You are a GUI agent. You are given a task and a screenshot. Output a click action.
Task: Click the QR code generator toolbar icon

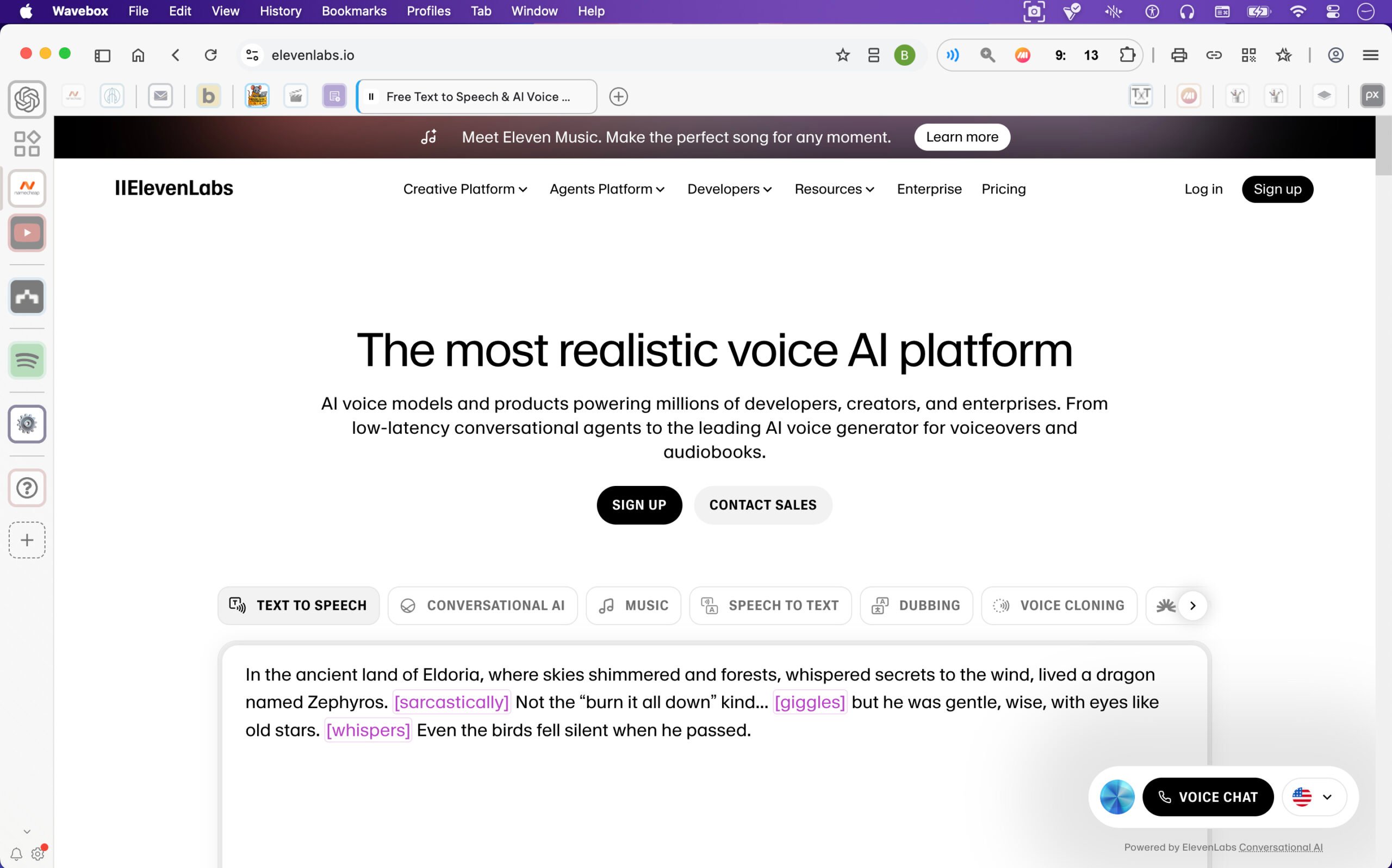(1248, 55)
